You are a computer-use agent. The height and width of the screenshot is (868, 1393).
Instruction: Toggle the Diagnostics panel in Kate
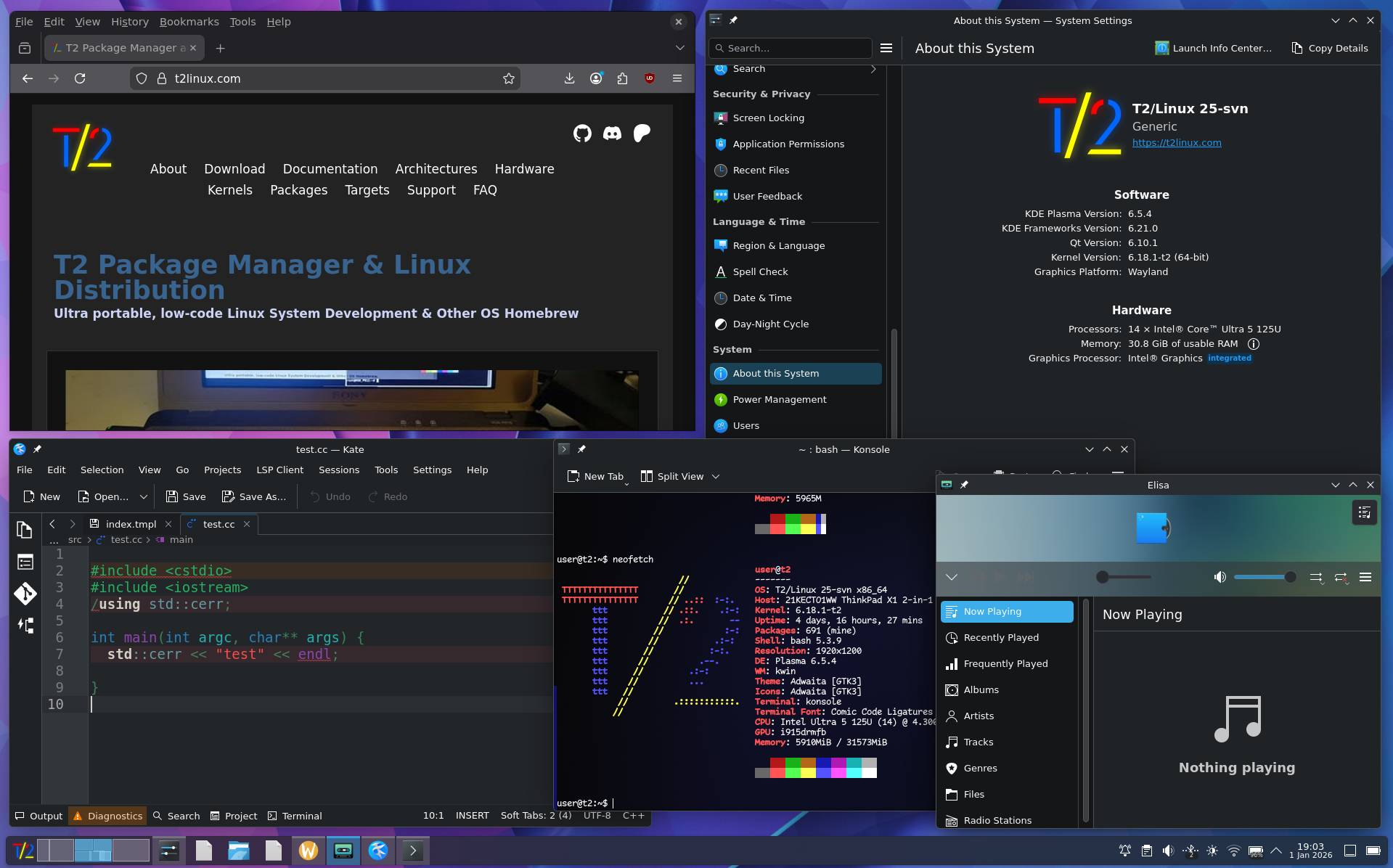[107, 816]
